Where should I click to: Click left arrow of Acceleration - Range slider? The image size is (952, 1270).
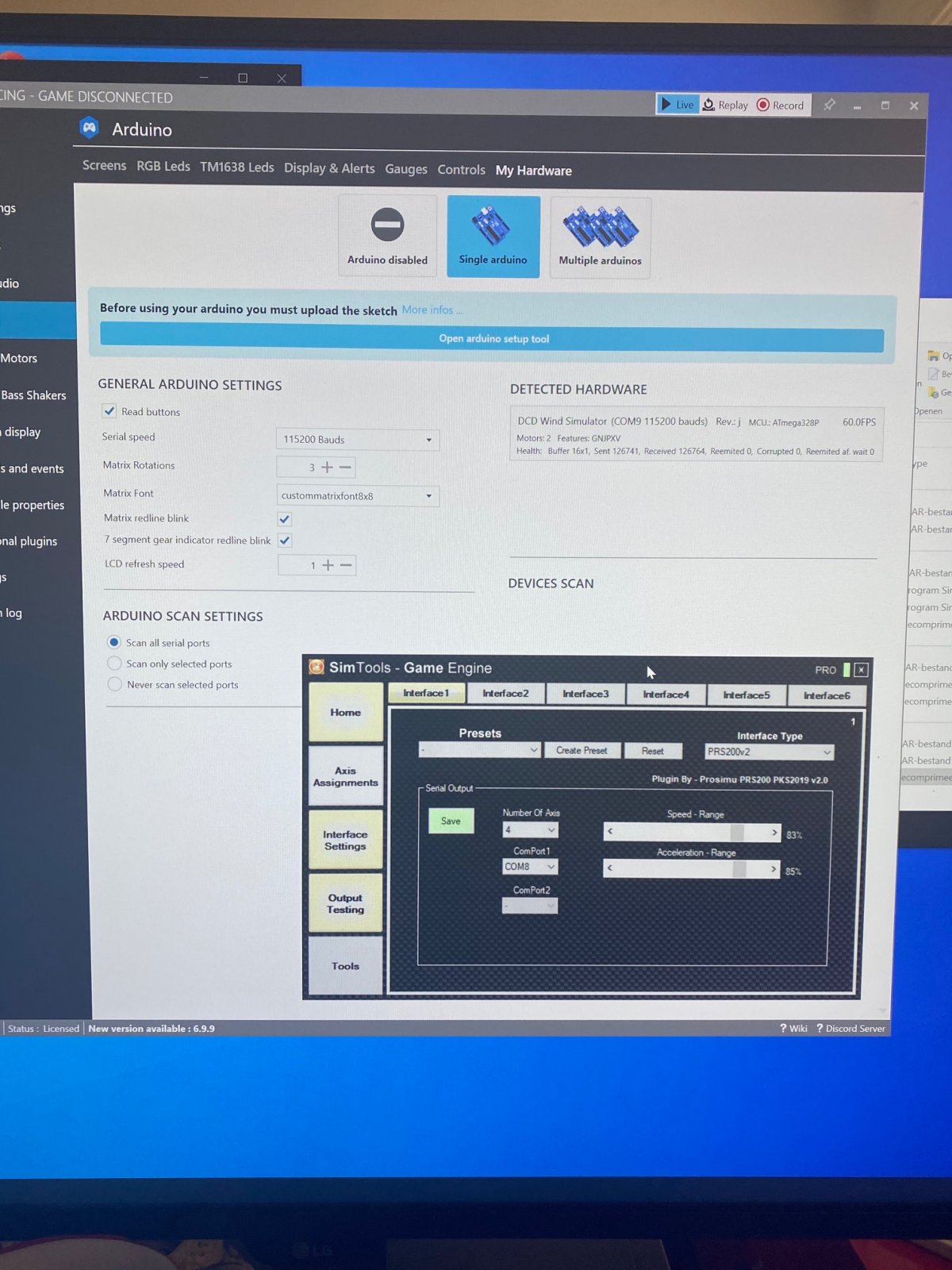[610, 868]
